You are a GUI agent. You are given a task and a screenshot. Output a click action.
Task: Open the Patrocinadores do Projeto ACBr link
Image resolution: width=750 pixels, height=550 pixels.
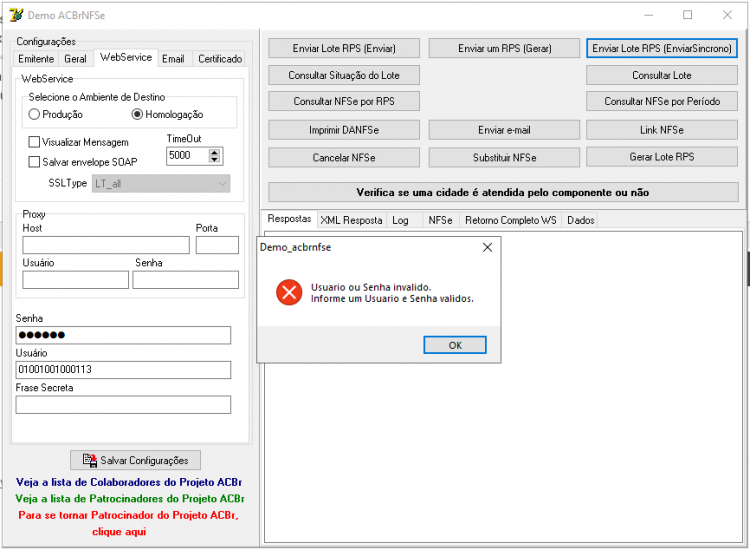(130, 498)
